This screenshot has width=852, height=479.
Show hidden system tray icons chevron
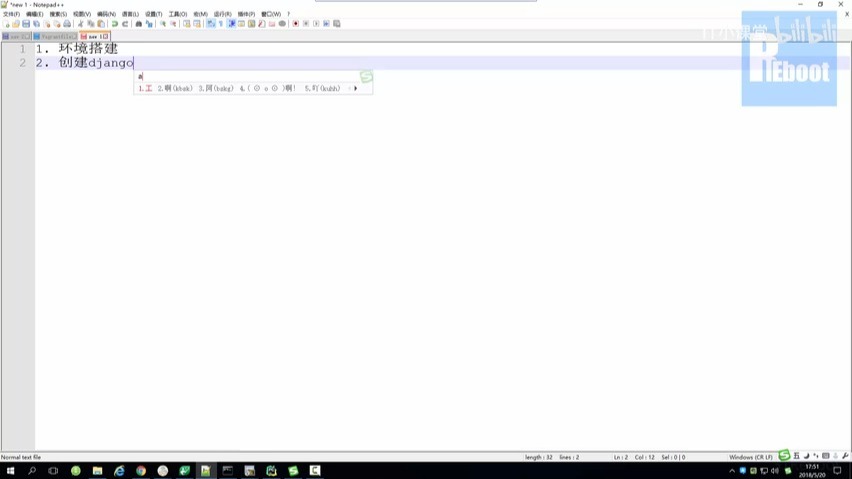(x=732, y=470)
